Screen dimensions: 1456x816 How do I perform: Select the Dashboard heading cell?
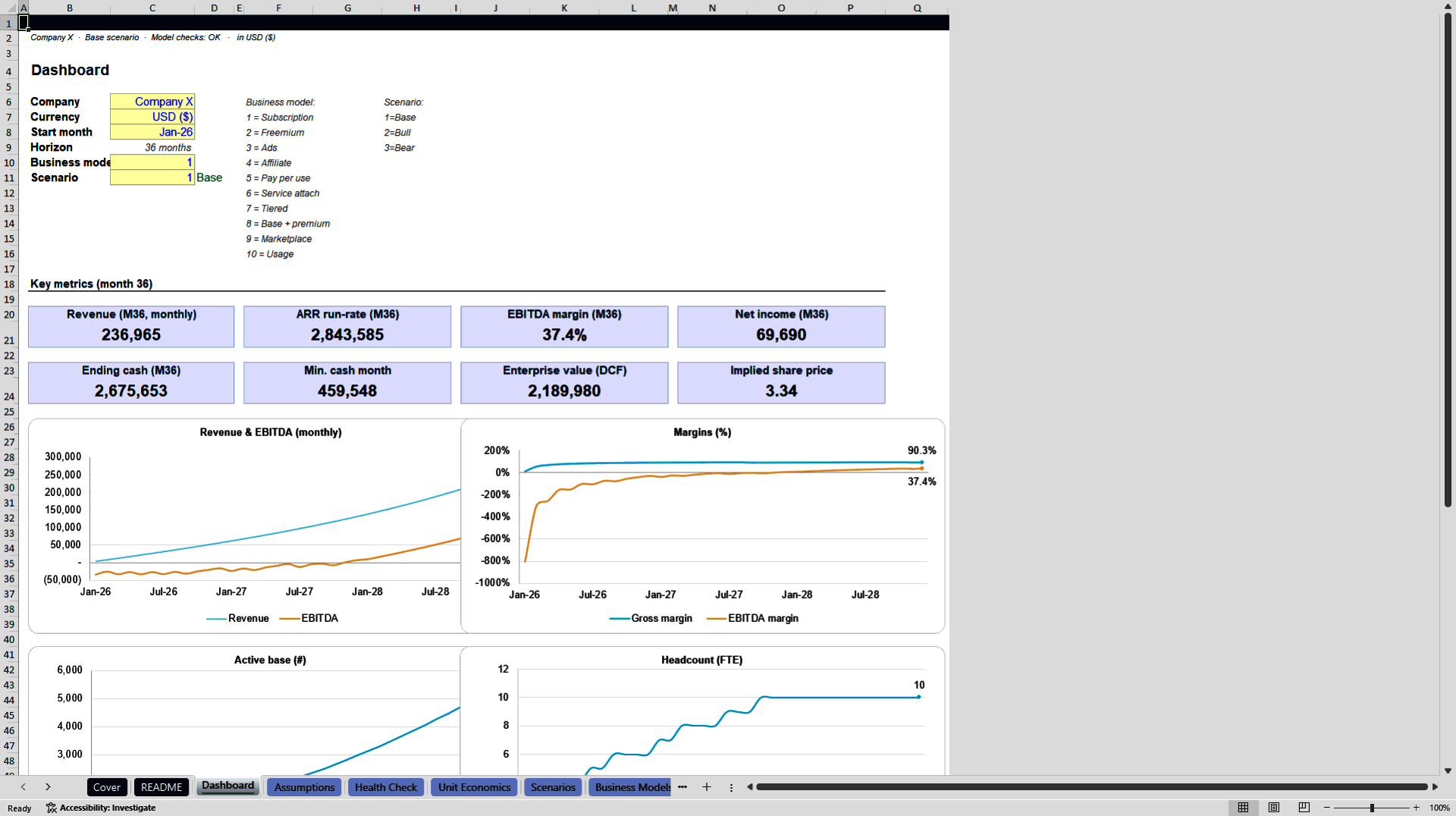[x=70, y=70]
